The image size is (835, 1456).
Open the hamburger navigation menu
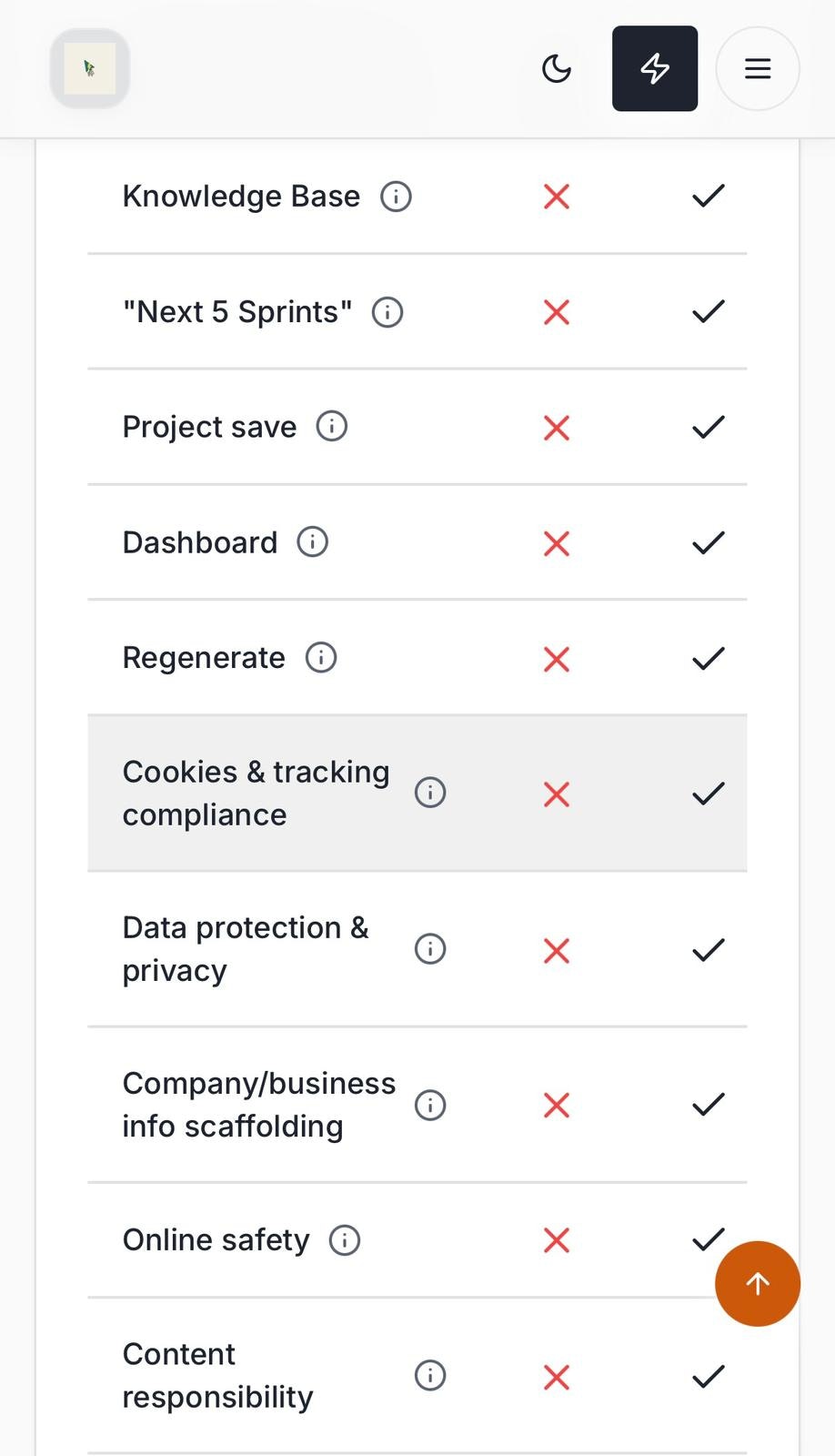pos(758,69)
